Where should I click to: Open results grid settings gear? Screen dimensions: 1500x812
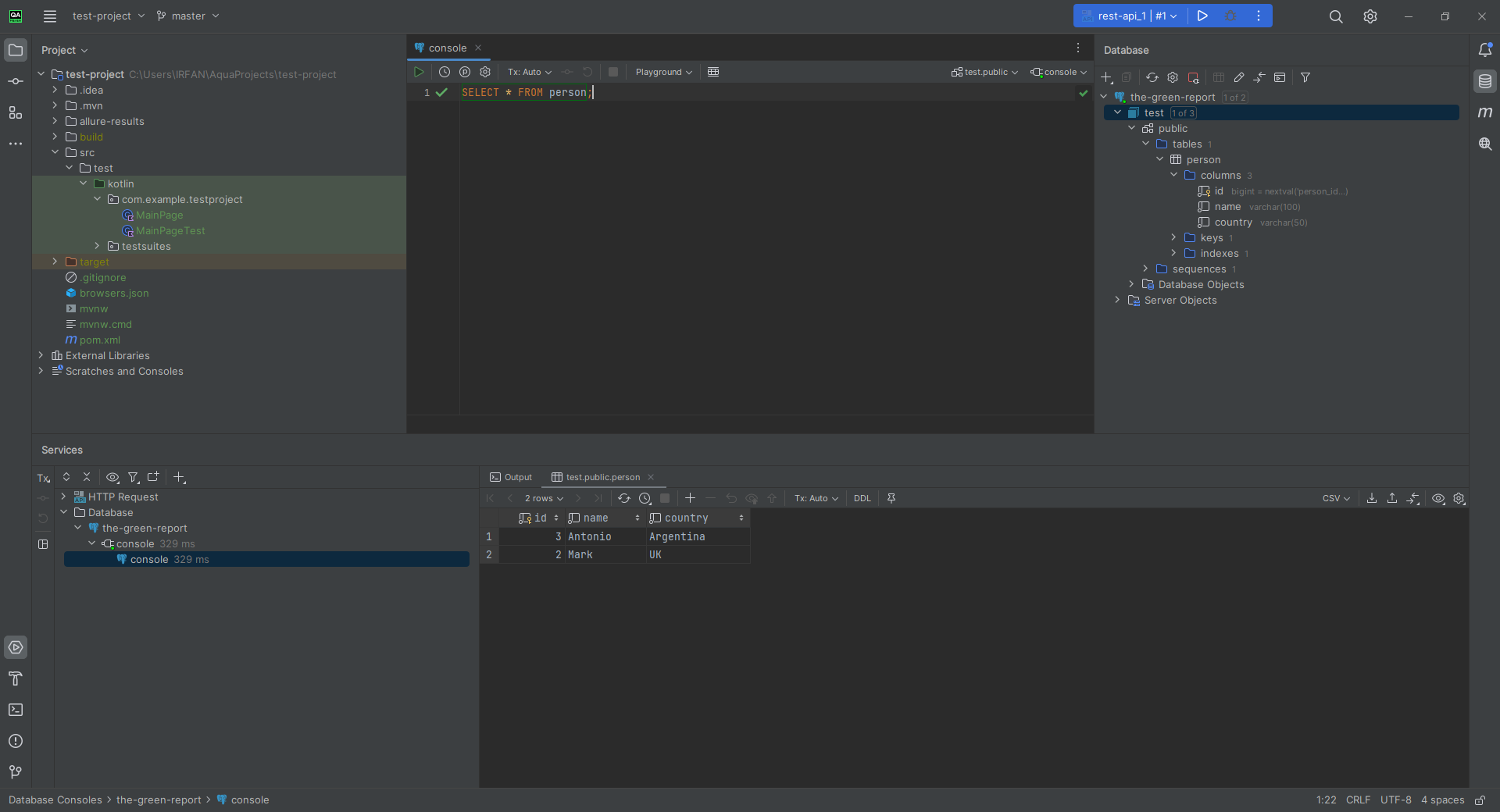(1459, 498)
